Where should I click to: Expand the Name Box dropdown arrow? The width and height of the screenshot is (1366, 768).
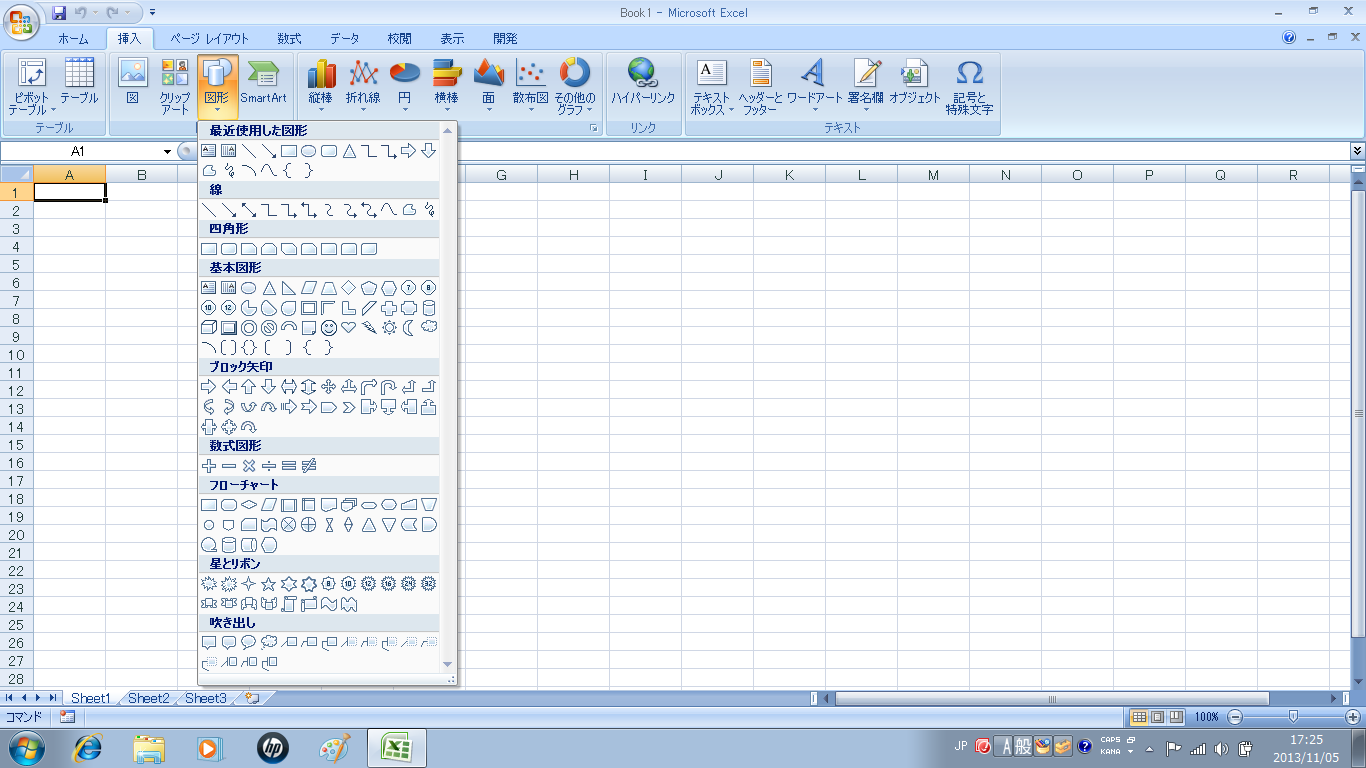point(168,151)
